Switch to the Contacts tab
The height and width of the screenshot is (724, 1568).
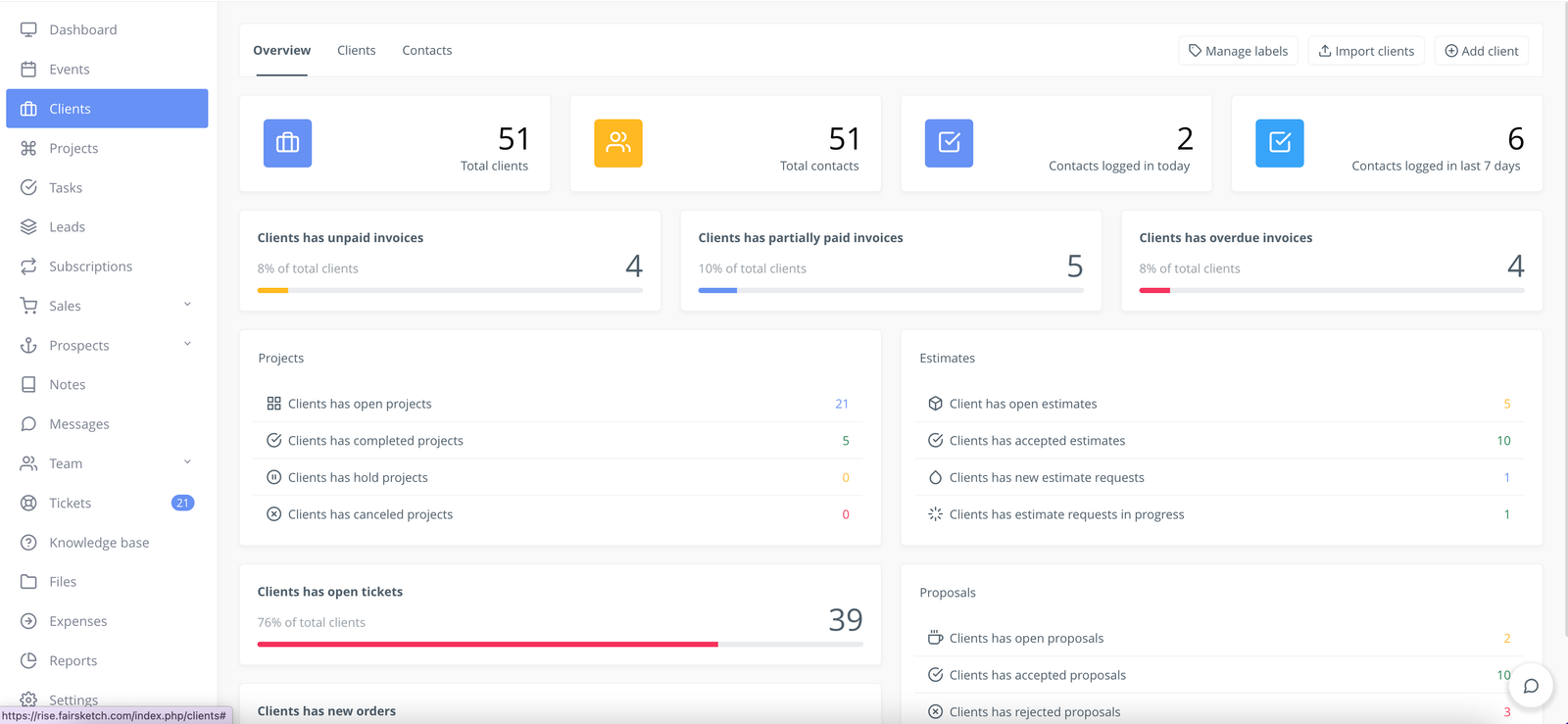point(426,51)
